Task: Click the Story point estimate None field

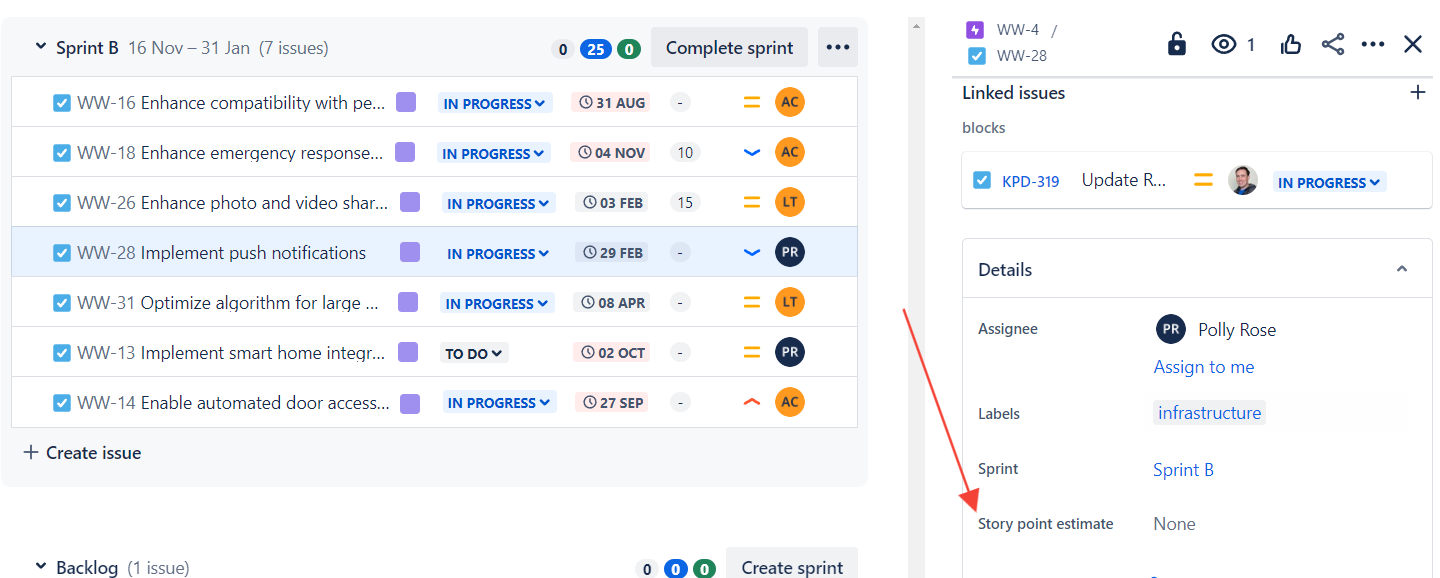Action: pyautogui.click(x=1174, y=524)
